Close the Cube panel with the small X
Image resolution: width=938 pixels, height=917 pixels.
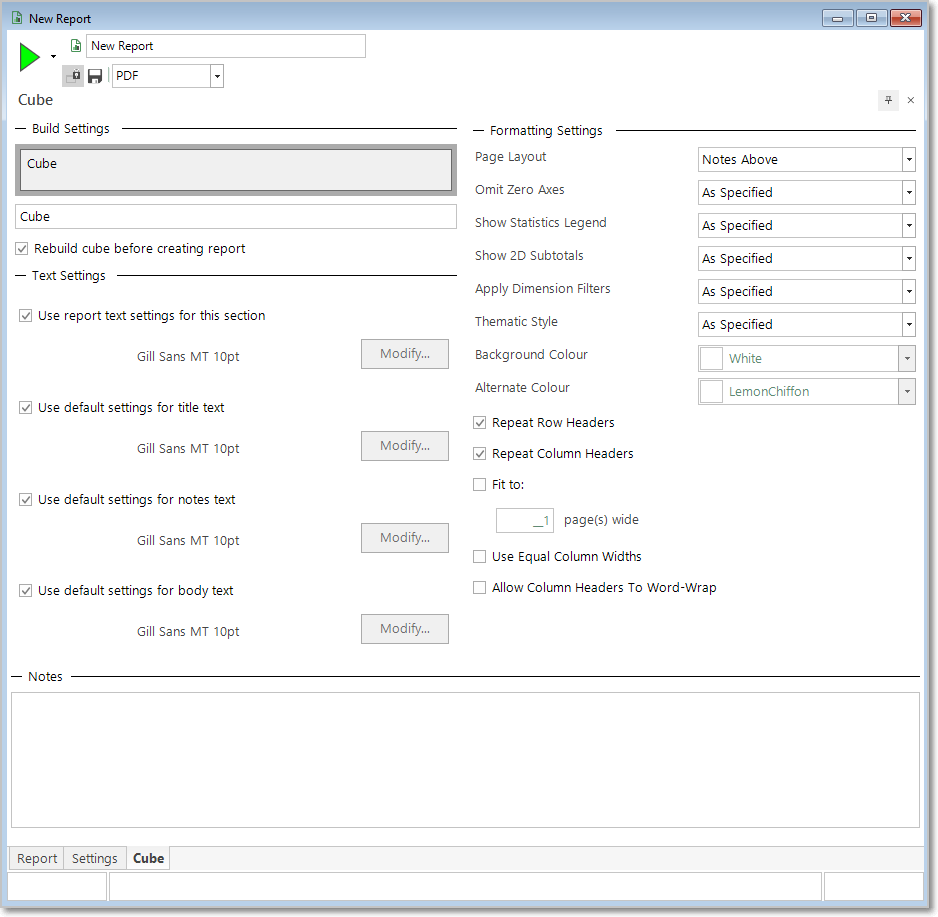910,100
